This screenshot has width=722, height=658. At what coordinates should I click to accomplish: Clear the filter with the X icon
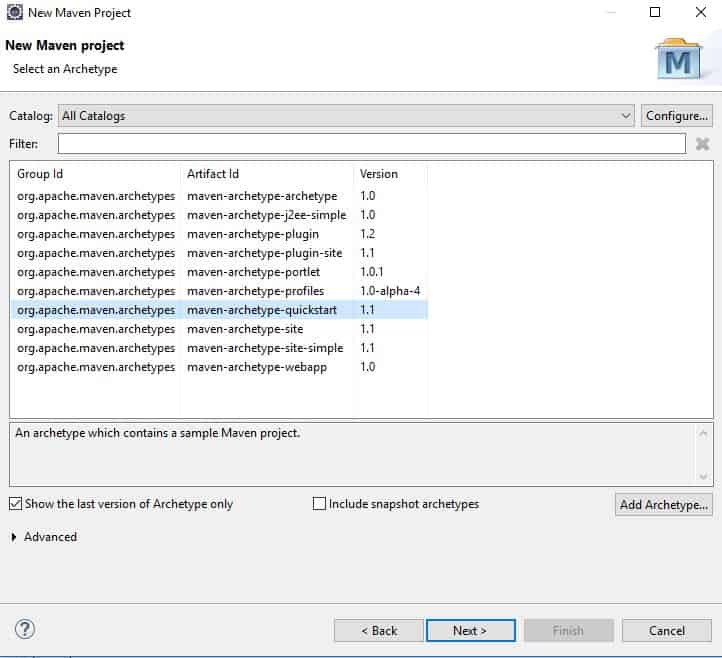click(x=702, y=144)
